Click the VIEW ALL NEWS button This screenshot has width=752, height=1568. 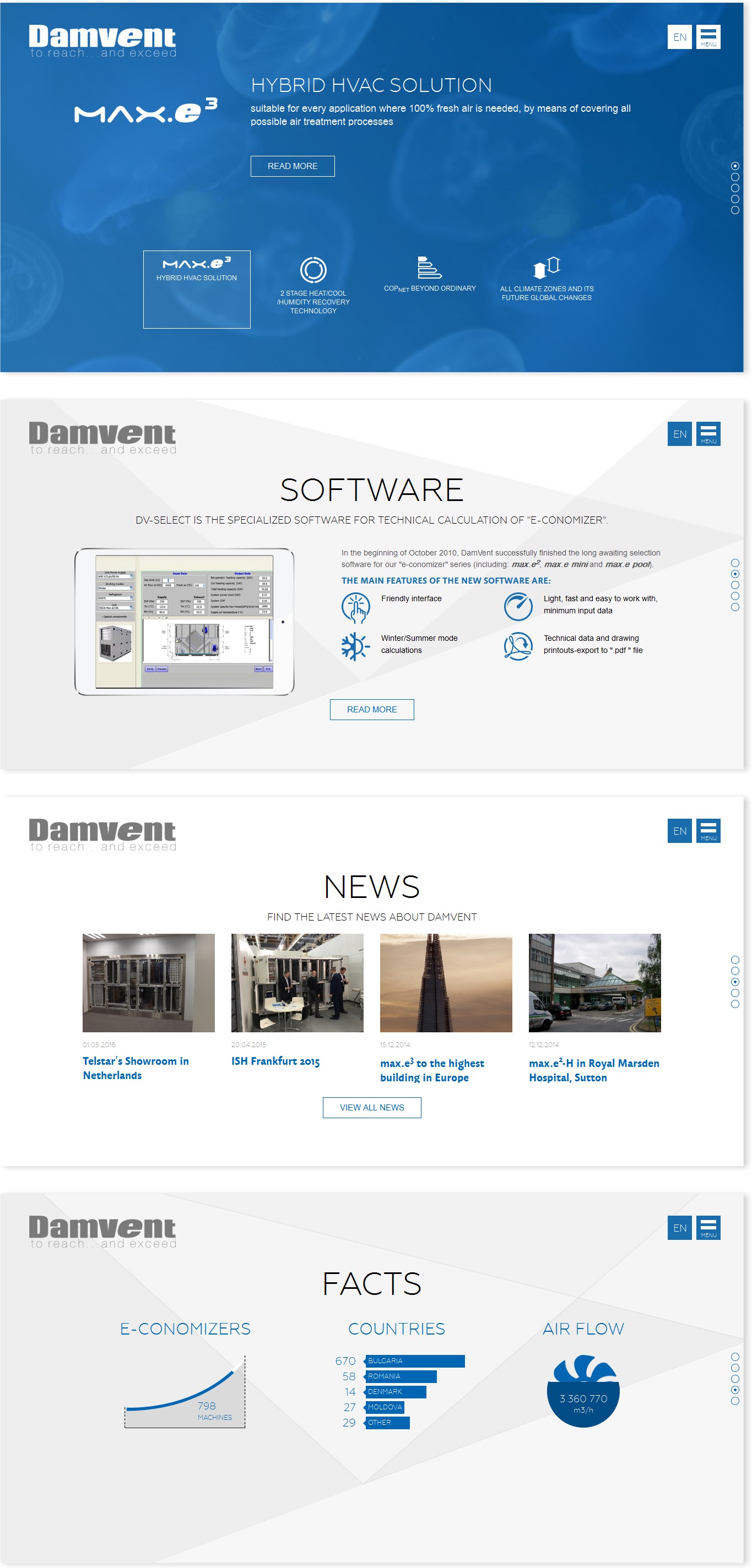[x=372, y=1107]
